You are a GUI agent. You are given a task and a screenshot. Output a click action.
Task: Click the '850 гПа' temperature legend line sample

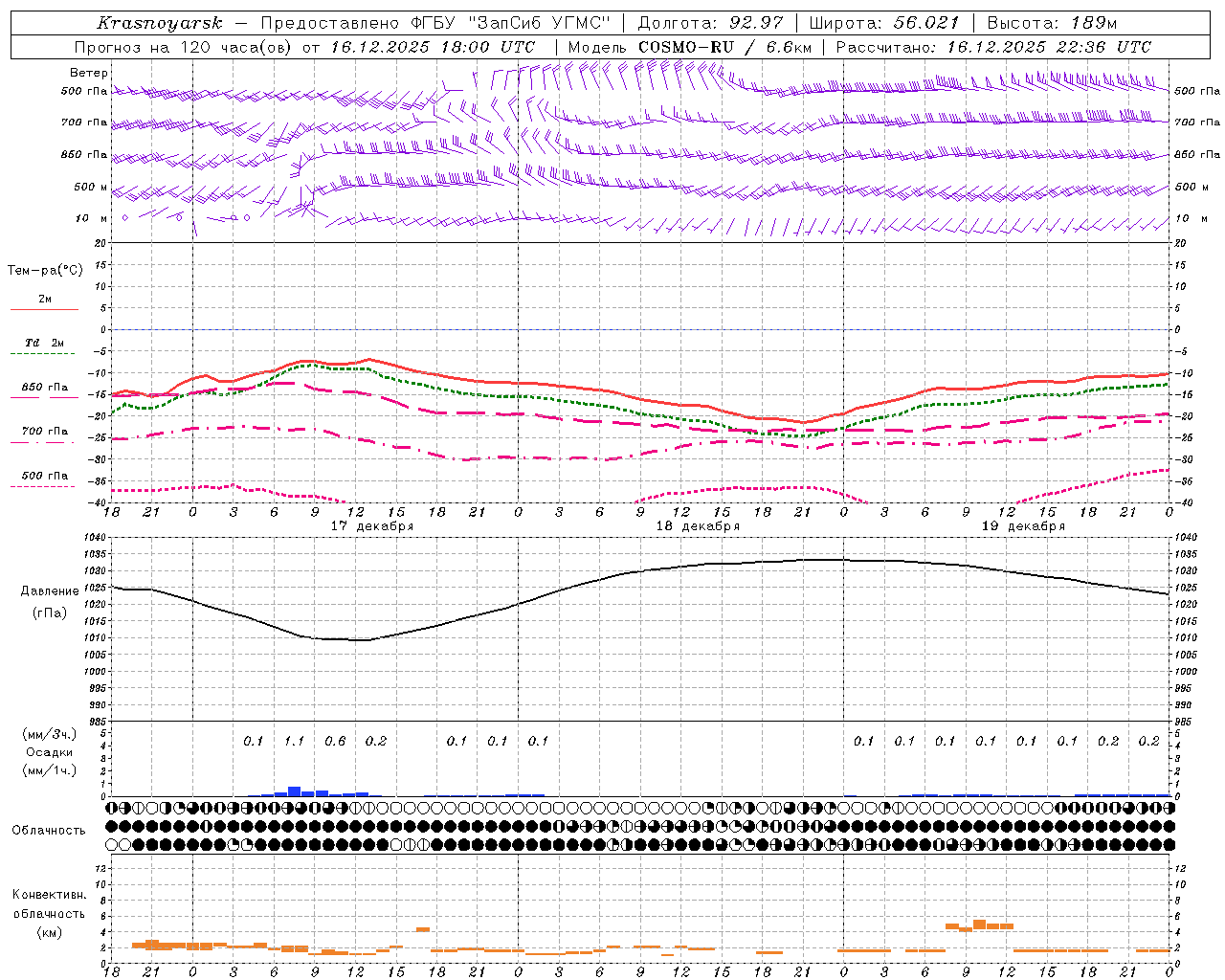point(44,396)
